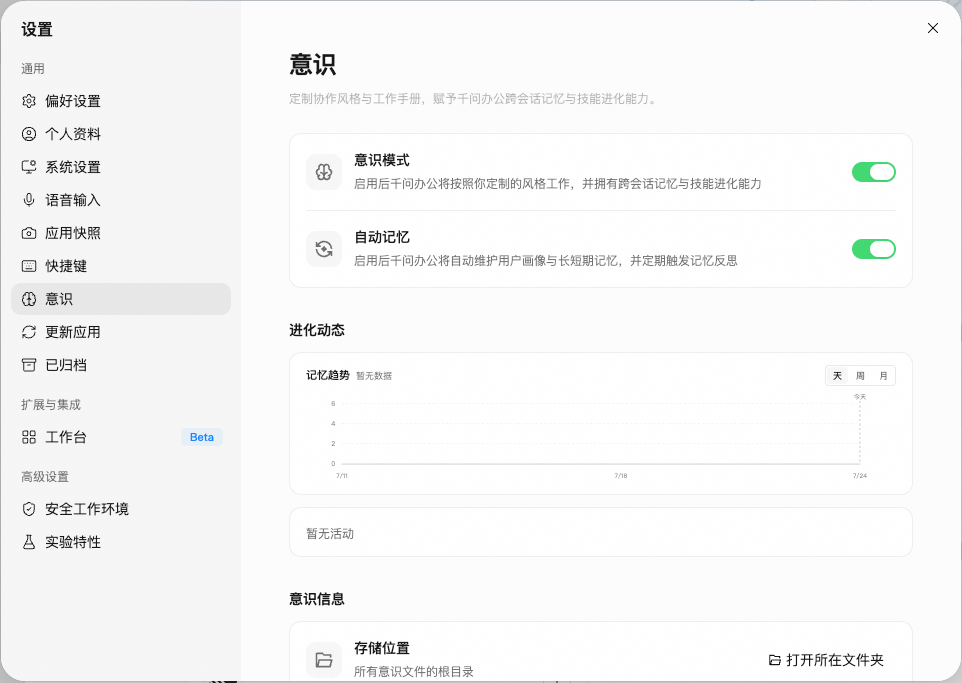The width and height of the screenshot is (962, 683).
Task: Click the folder icon in the 存储位置 row
Action: [324, 660]
